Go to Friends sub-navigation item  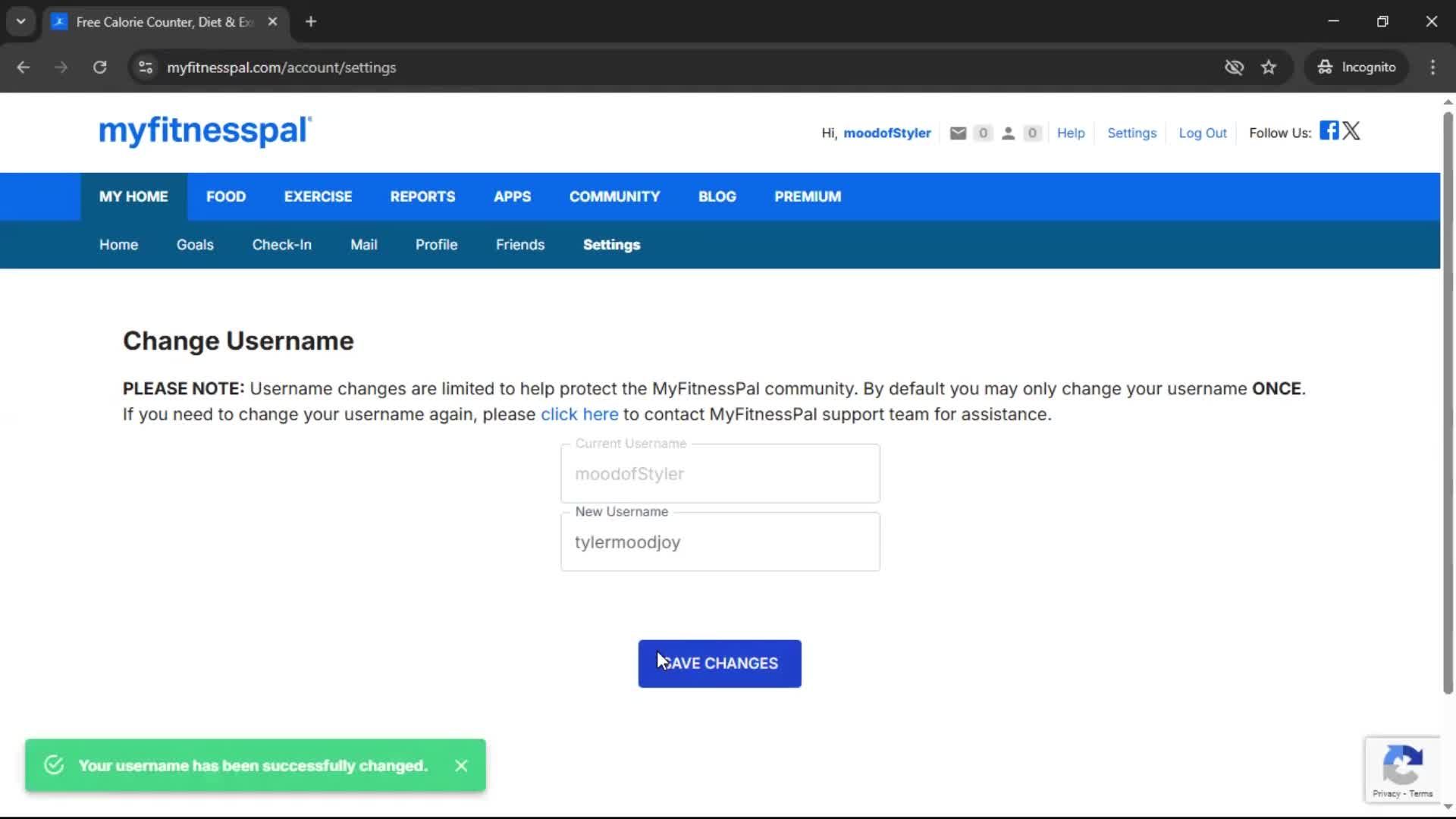click(520, 245)
